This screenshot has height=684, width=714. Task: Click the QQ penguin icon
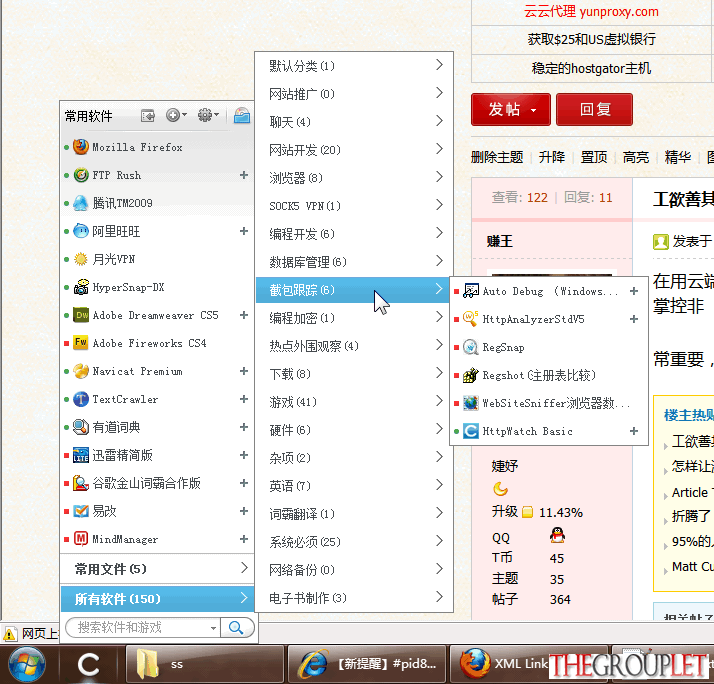pyautogui.click(x=557, y=535)
